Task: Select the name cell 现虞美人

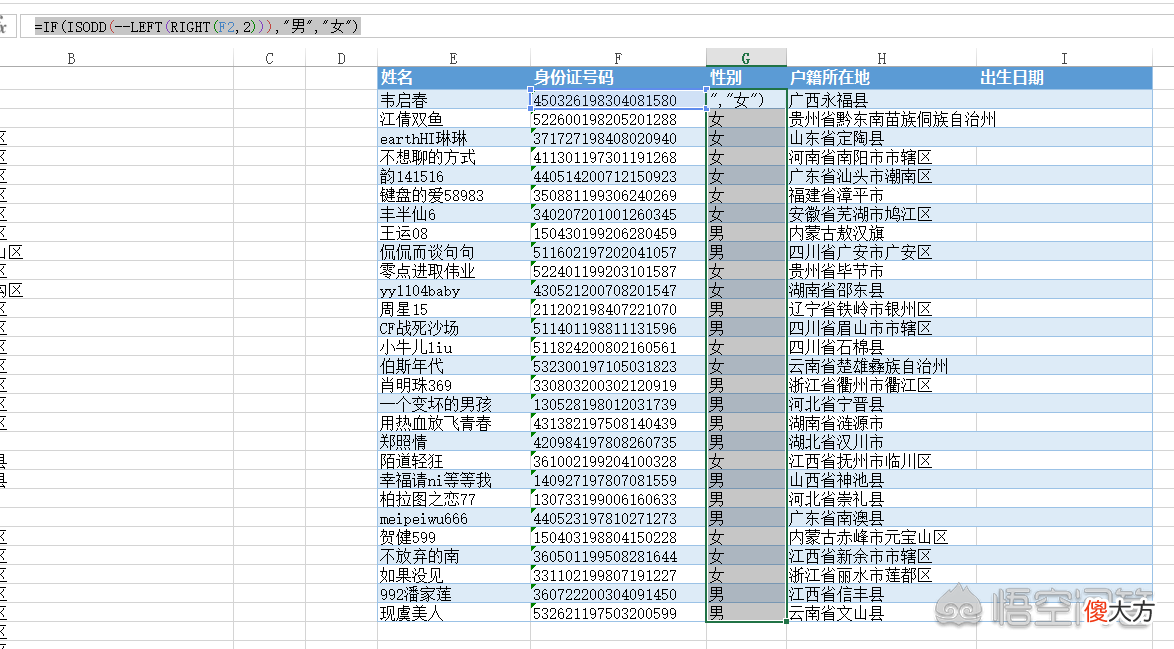Action: pyautogui.click(x=454, y=613)
